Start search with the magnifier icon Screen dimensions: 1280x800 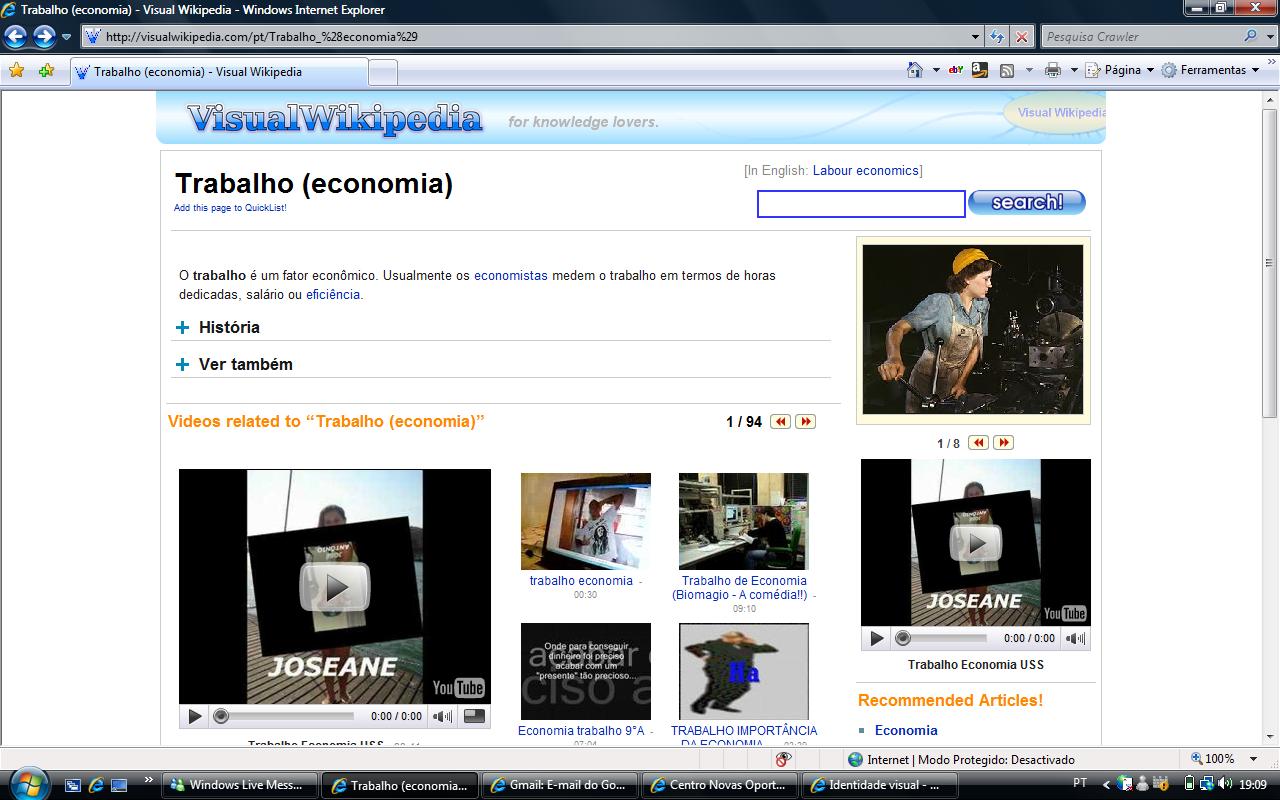tap(1251, 36)
